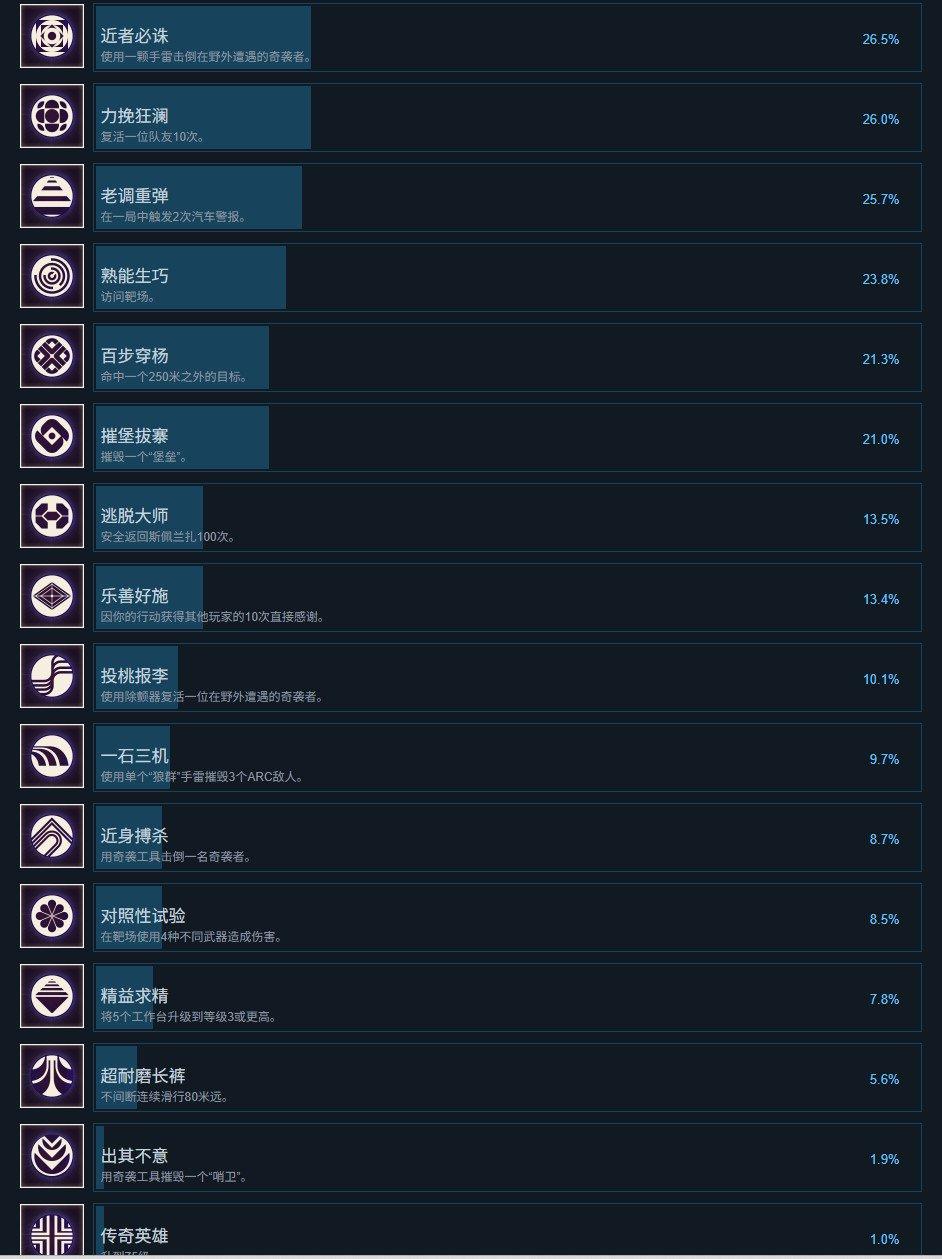Click the 超耐磨长裤 achievement icon
This screenshot has width=942, height=1259.
pyautogui.click(x=51, y=1077)
